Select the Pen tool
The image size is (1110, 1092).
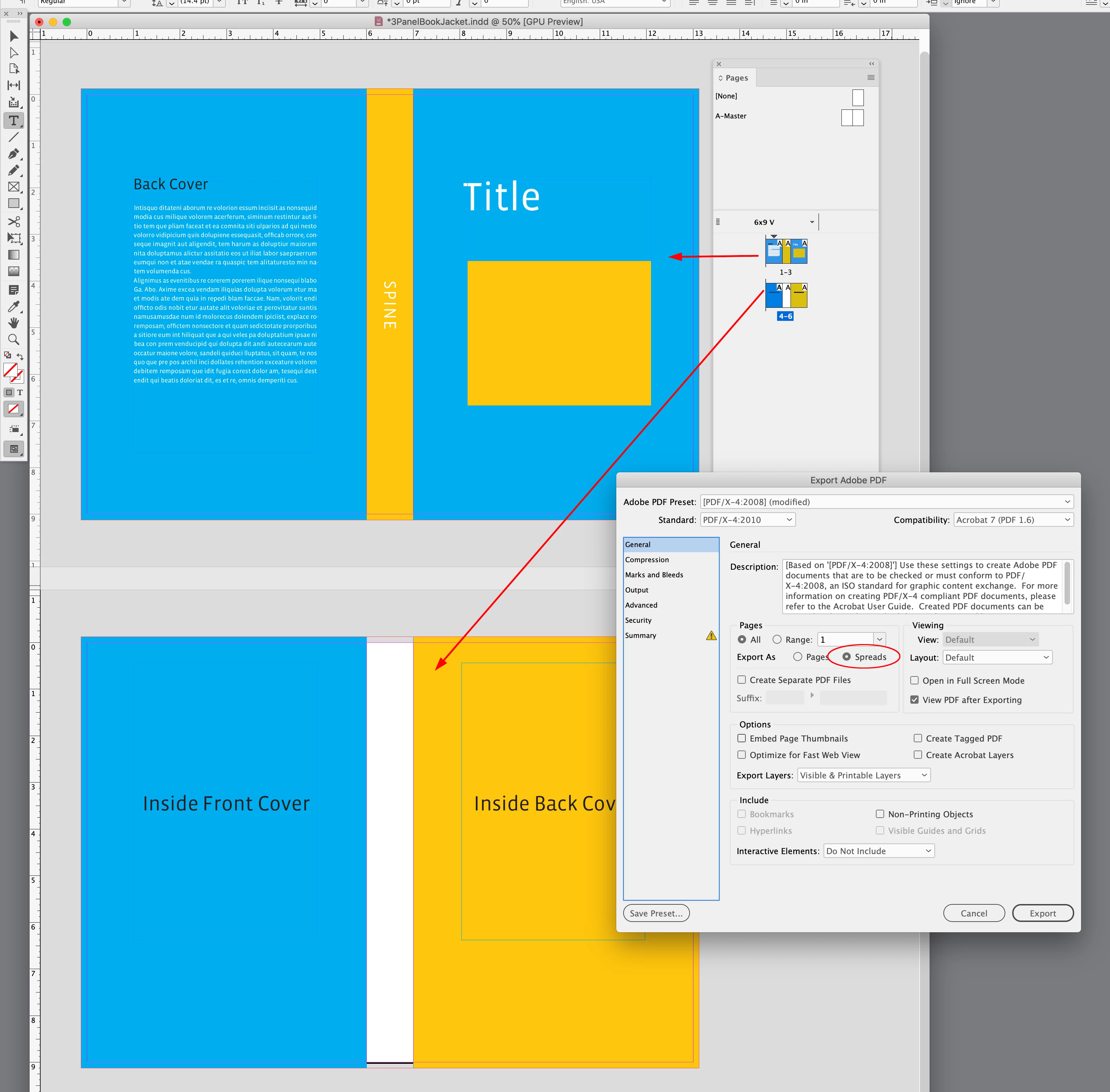click(14, 154)
